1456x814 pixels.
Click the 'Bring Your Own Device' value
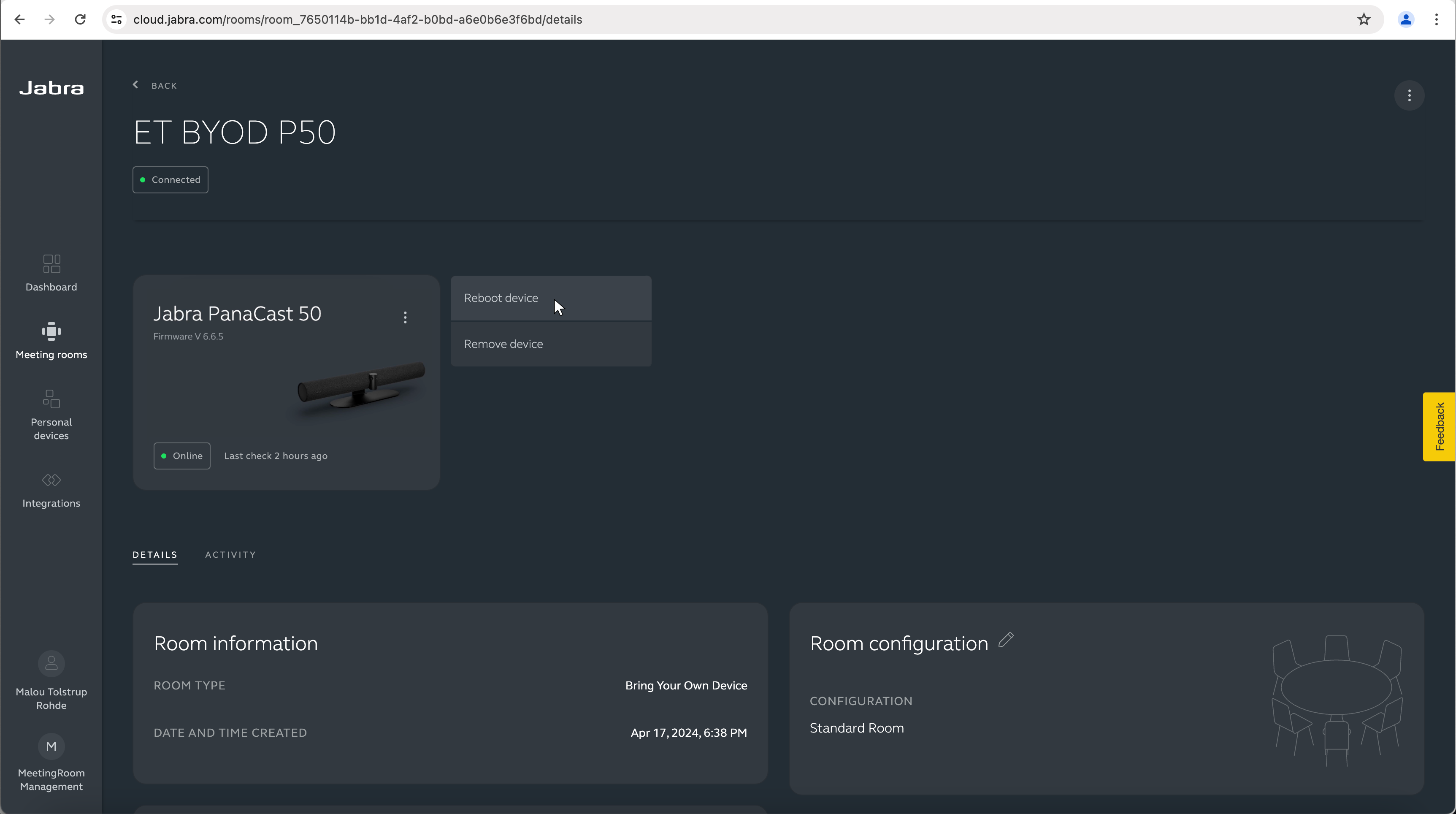686,686
